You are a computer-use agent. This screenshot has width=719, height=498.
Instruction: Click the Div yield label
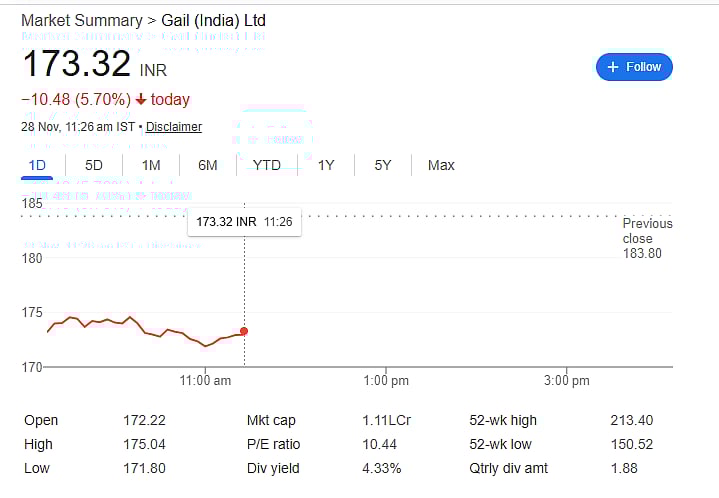tap(273, 468)
